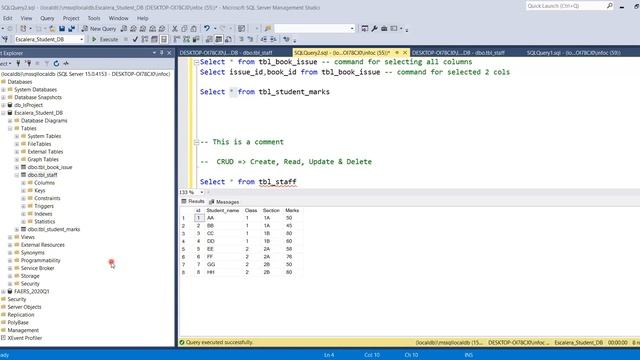Click the Query Options icon
Image resolution: width=640 pixels, height=360 pixels.
coord(154,39)
